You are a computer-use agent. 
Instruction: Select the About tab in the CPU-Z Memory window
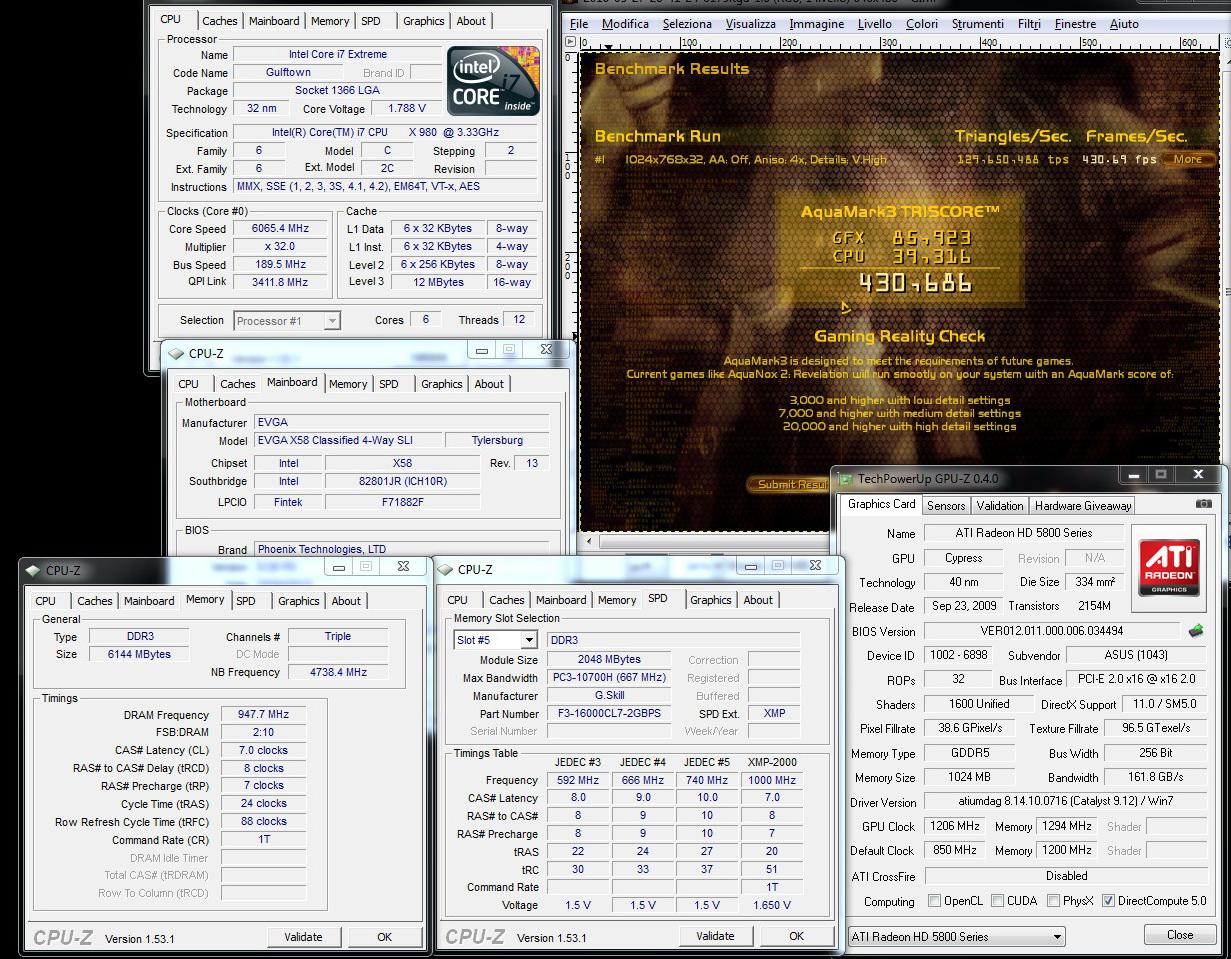point(346,601)
